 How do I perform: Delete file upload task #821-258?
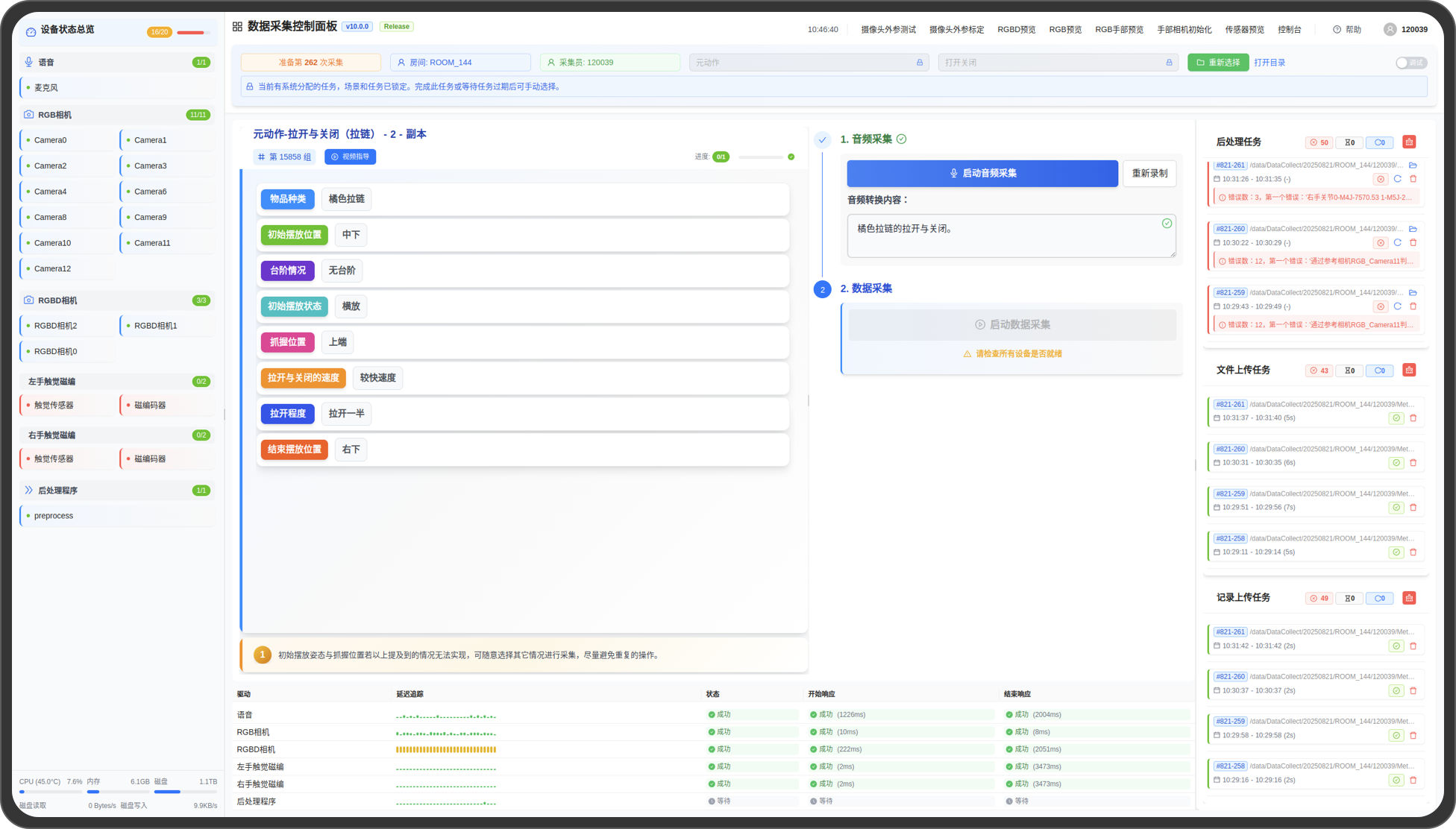coord(1413,552)
